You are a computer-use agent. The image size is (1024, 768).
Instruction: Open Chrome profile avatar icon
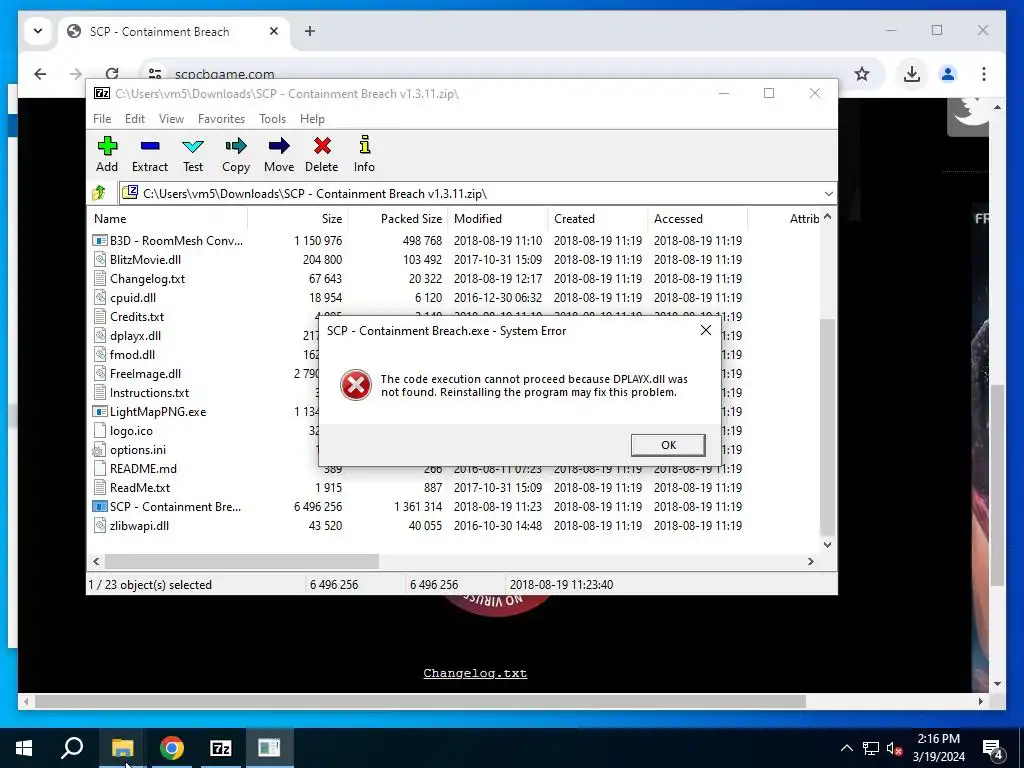coord(948,74)
